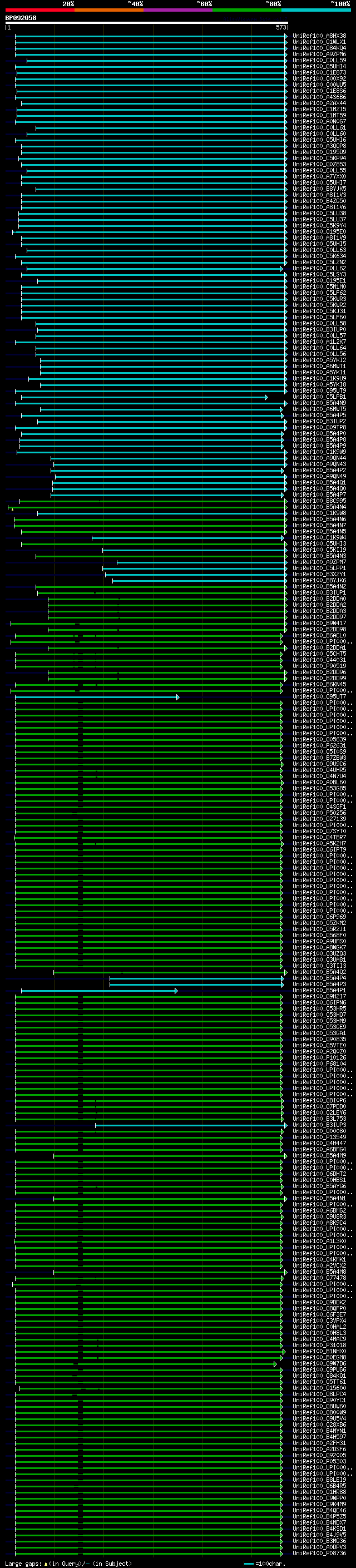The image size is (356, 1568).
Task: Select hit UniRef100_B3XZY1
Action: 319,574
